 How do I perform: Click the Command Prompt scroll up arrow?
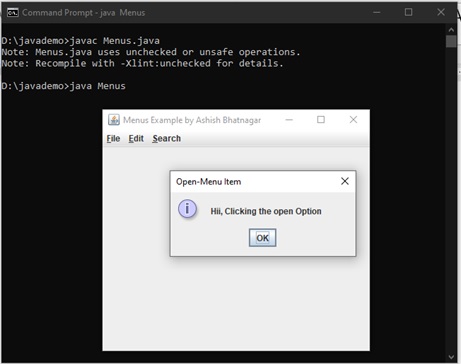[451, 30]
